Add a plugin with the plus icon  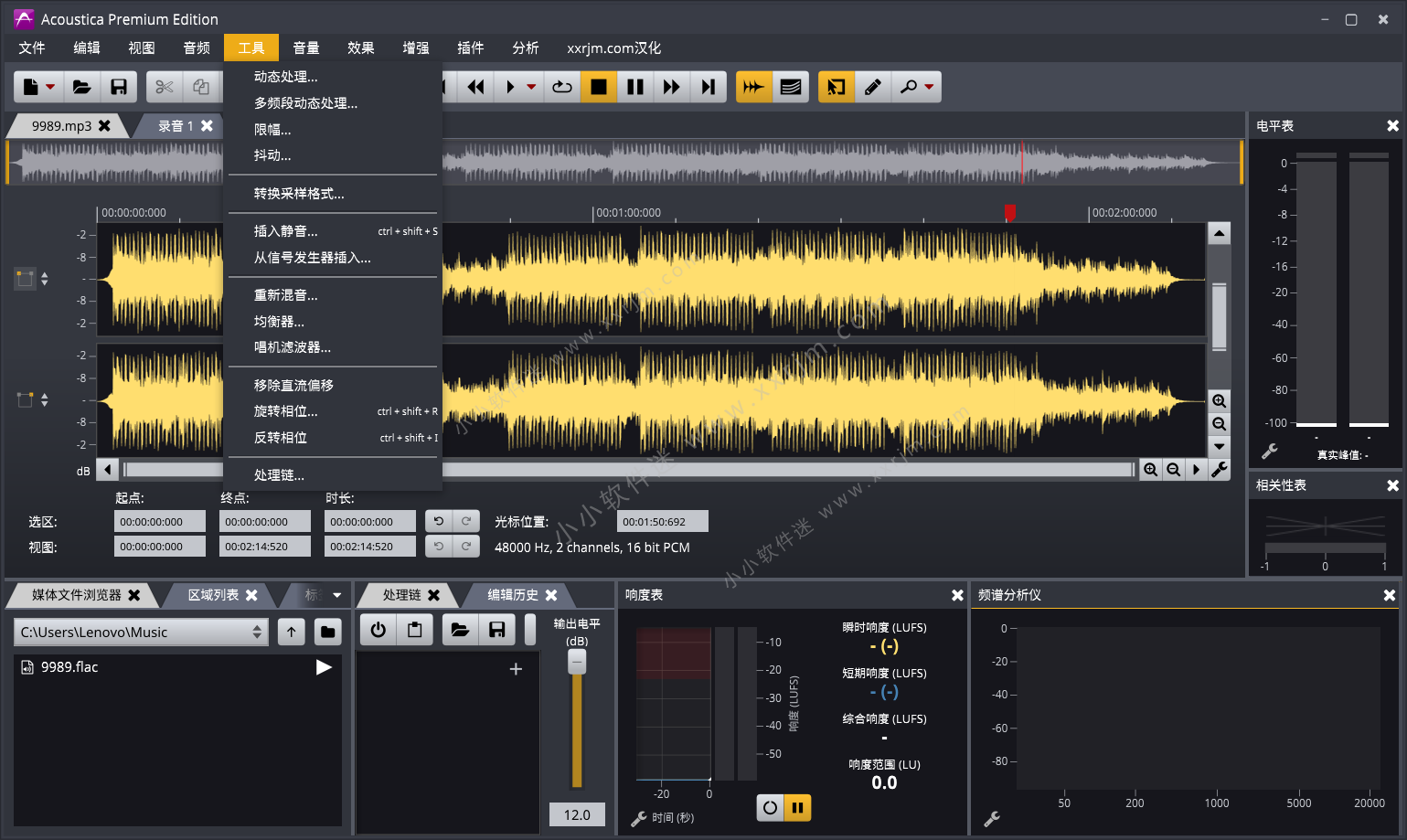tap(516, 669)
